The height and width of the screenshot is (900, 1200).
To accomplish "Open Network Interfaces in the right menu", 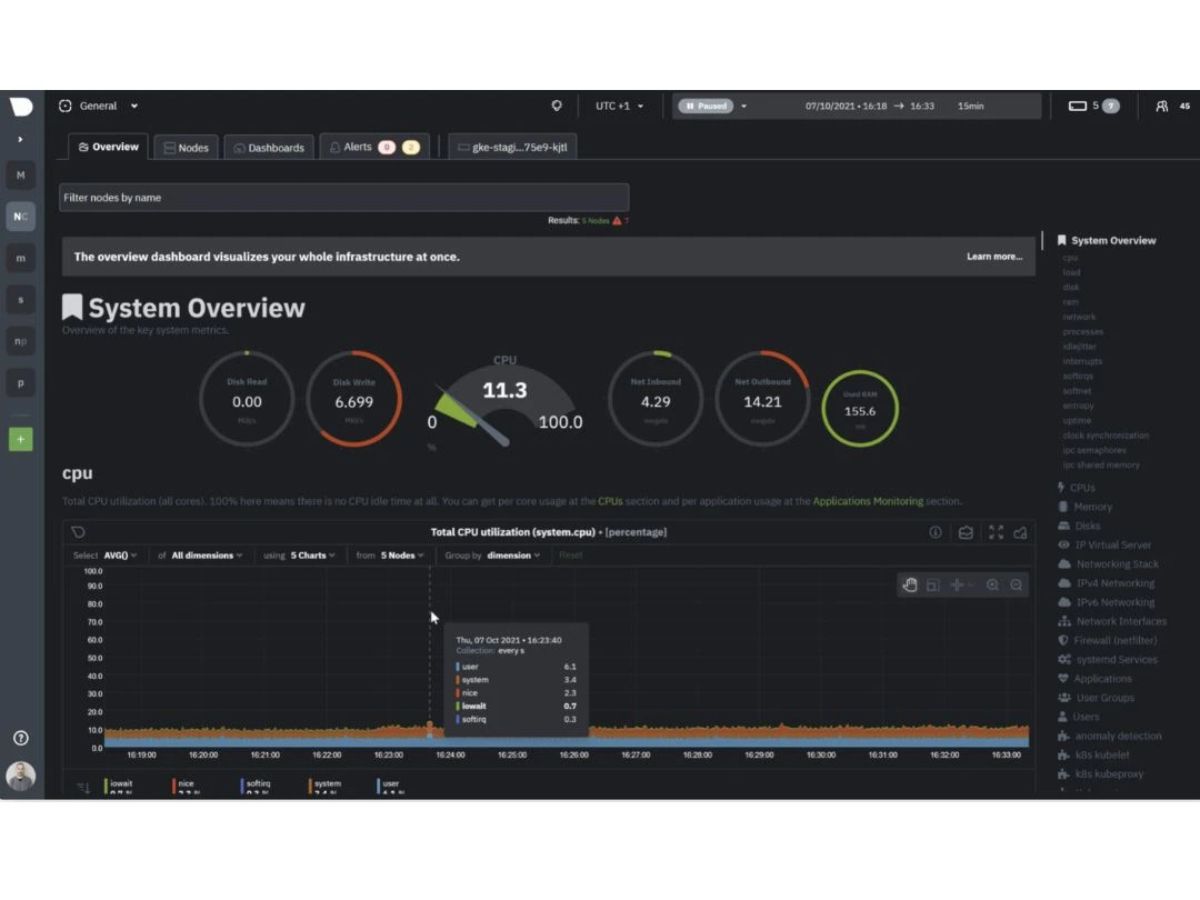I will tap(1112, 621).
